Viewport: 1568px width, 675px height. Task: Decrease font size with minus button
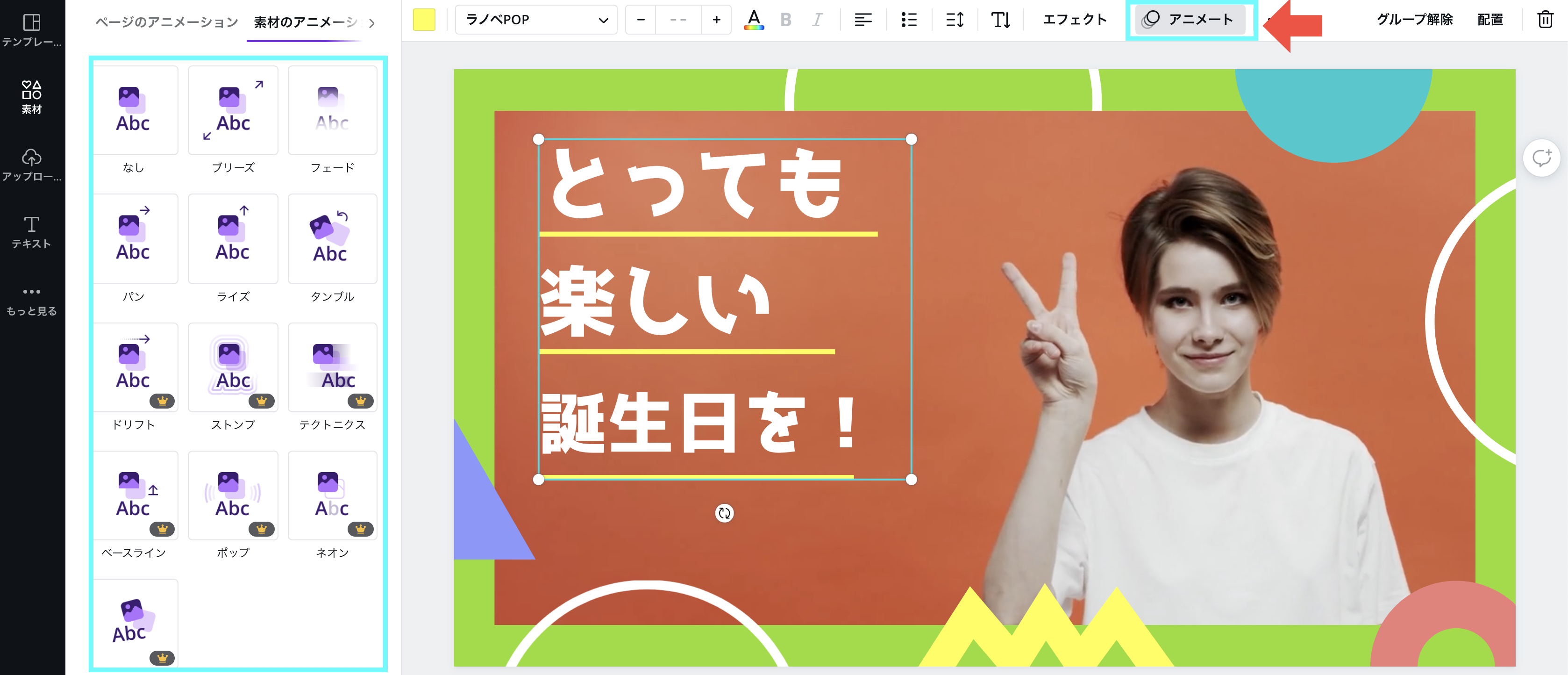point(641,20)
